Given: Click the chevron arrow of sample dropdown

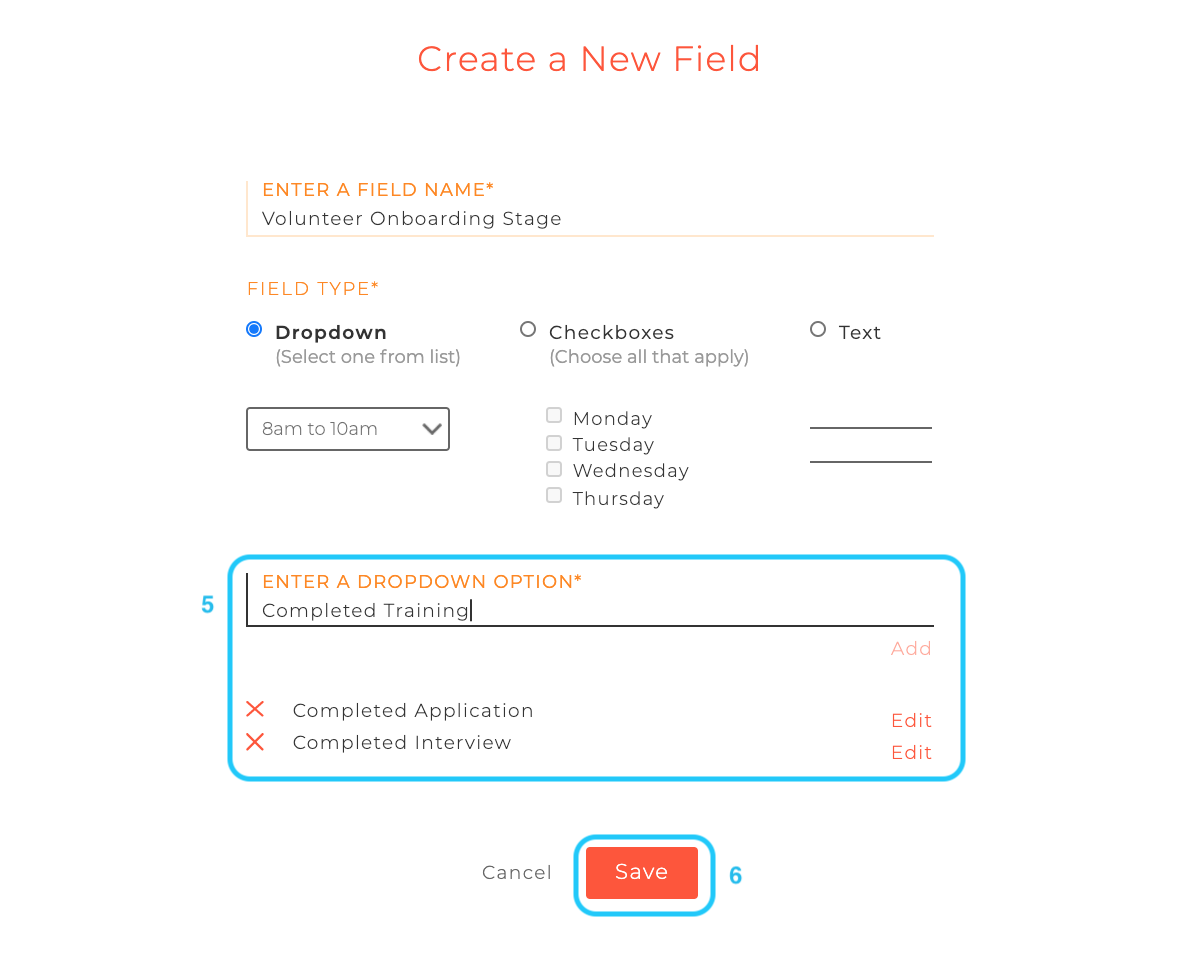Looking at the screenshot, I should point(432,429).
